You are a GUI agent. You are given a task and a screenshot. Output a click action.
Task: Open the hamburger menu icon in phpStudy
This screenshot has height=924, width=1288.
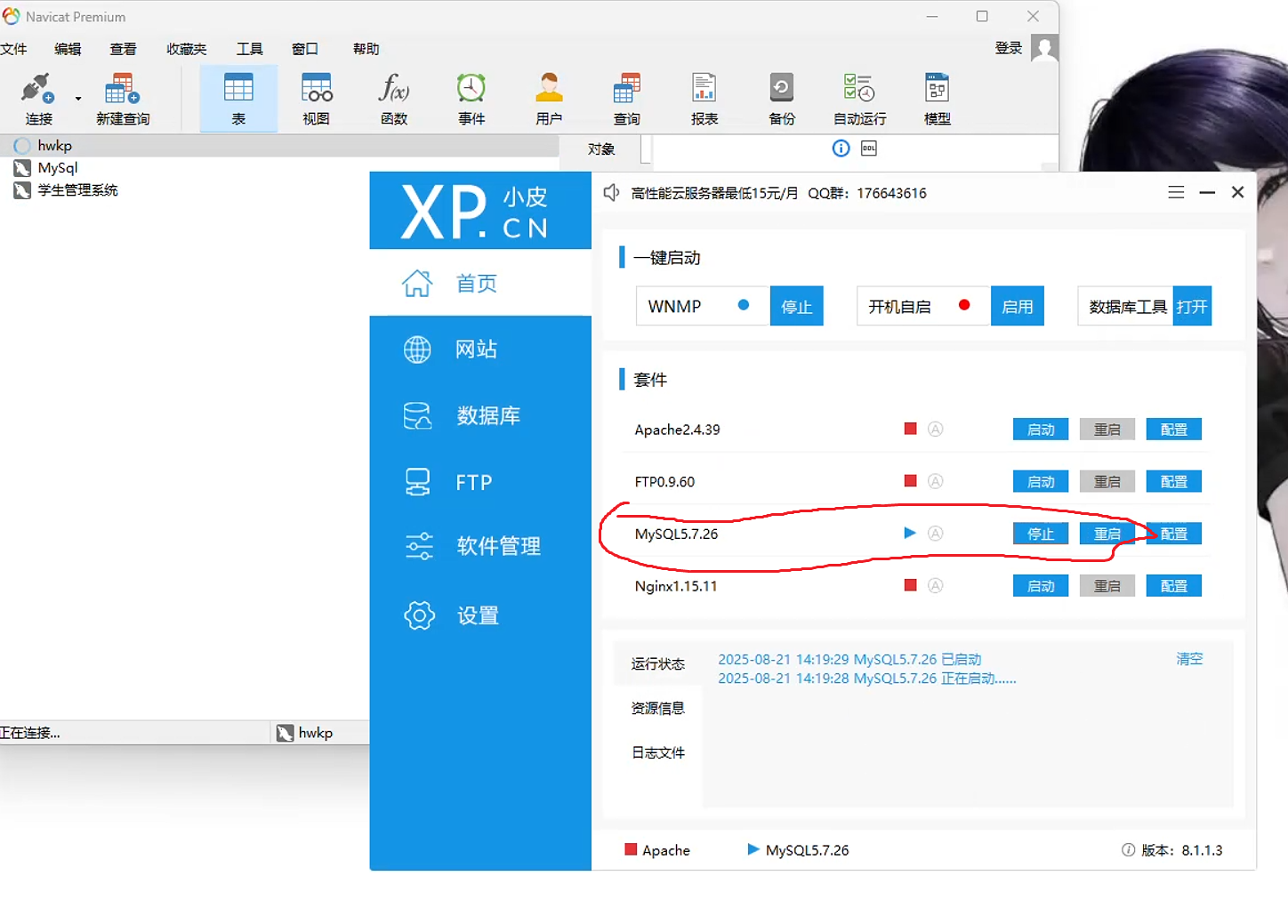tap(1176, 192)
